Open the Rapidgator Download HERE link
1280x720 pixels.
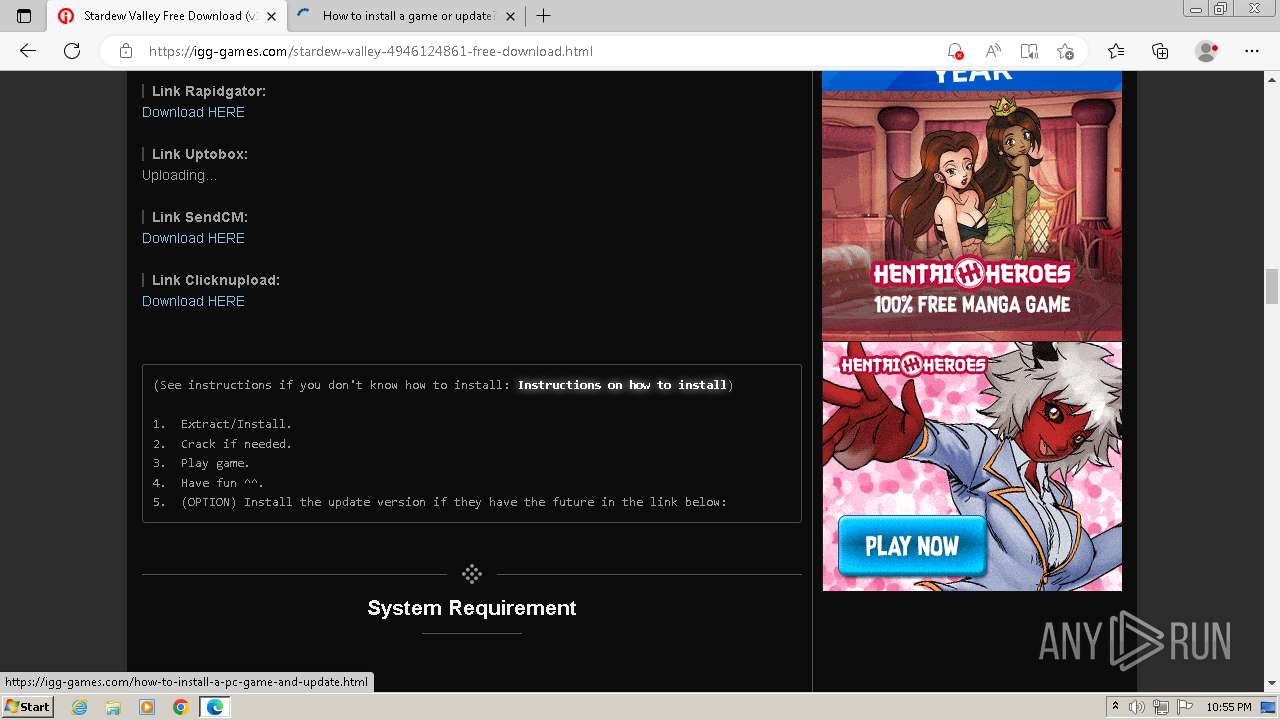pos(193,112)
